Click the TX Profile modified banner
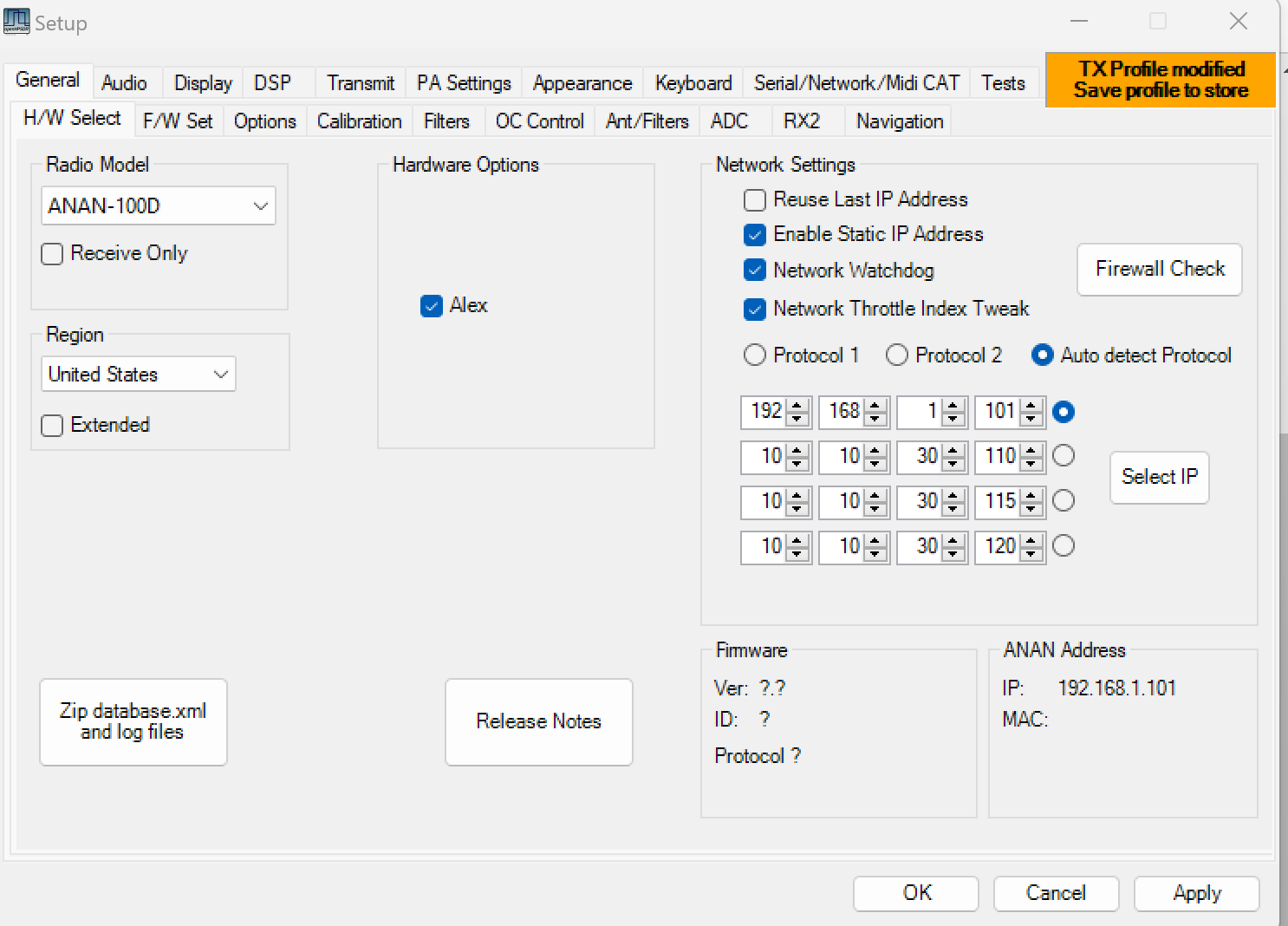Viewport: 1288px width, 926px height. 1160,80
